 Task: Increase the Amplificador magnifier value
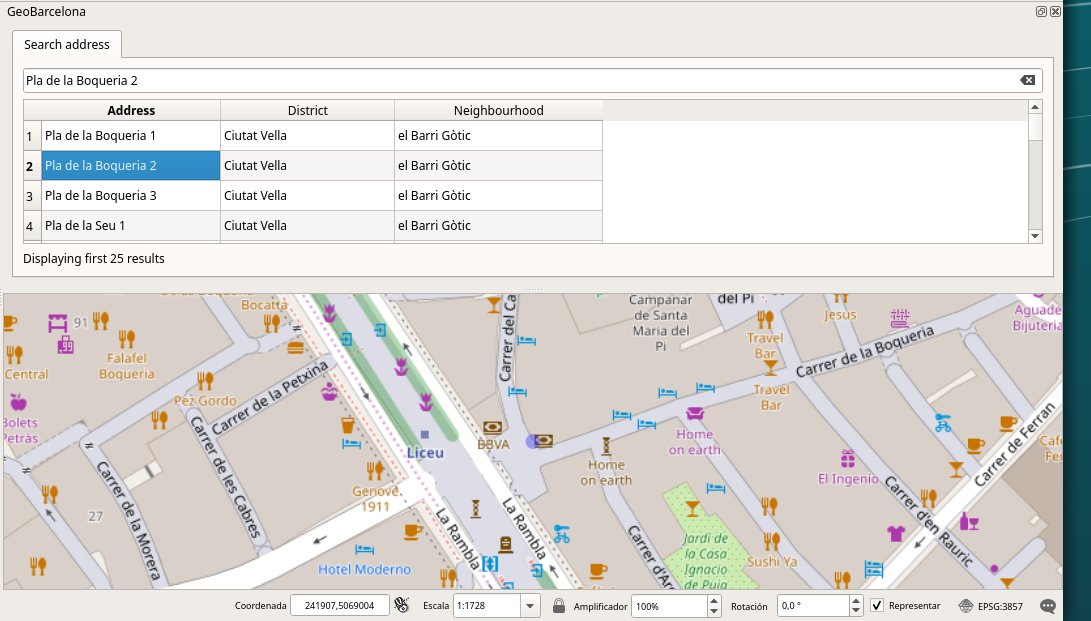(x=714, y=600)
